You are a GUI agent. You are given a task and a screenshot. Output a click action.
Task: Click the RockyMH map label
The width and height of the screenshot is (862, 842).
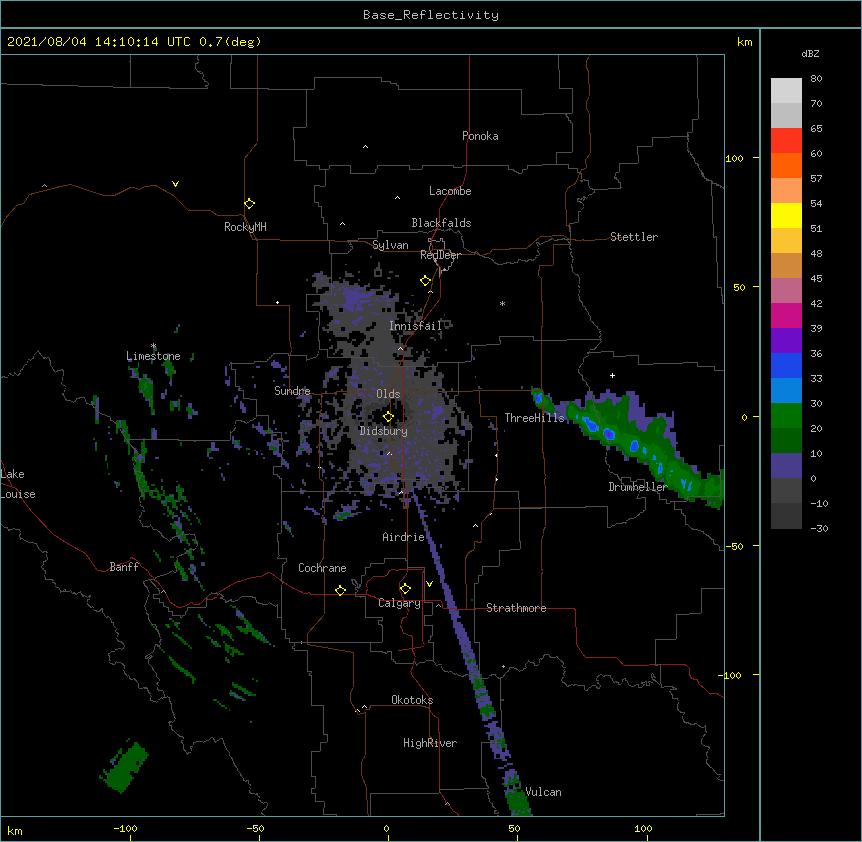[x=245, y=227]
